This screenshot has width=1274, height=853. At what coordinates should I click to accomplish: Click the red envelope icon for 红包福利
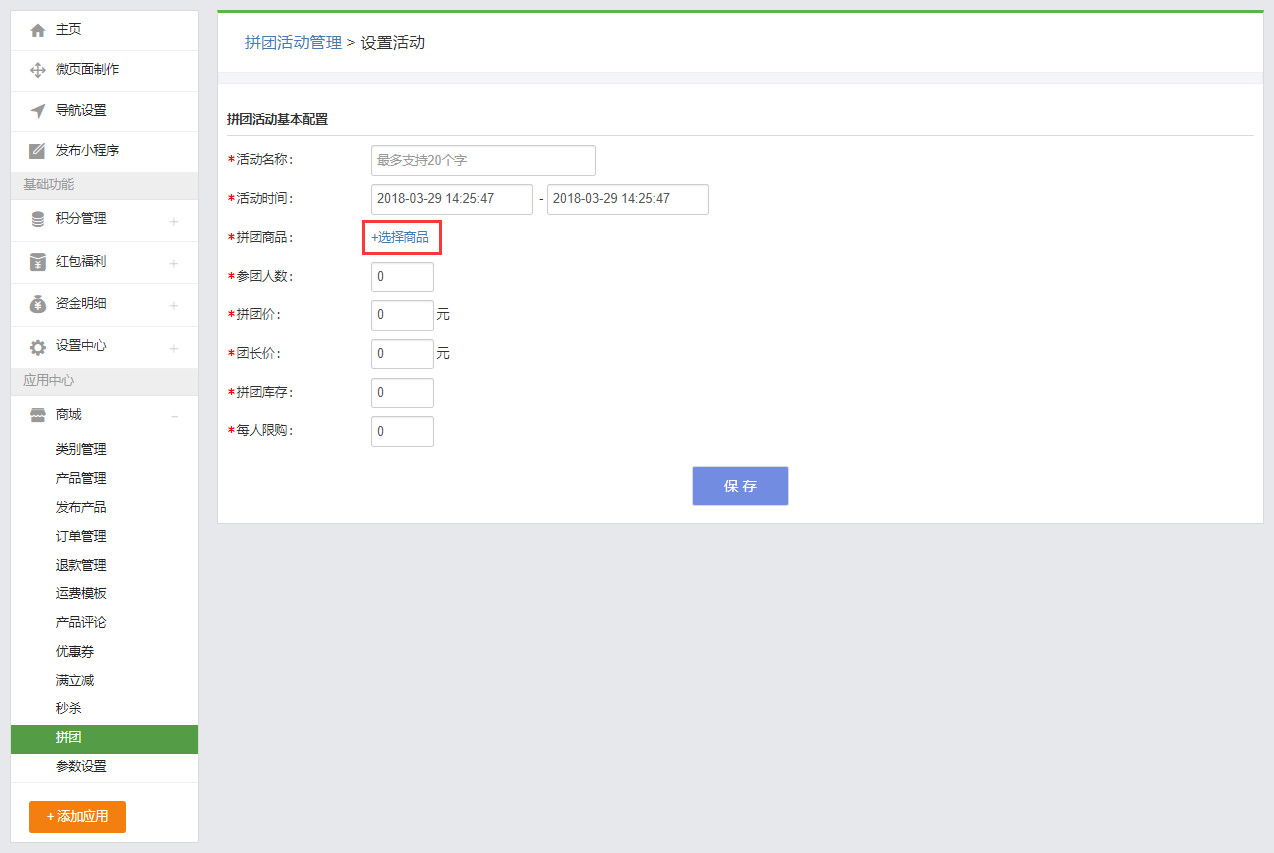pos(38,262)
